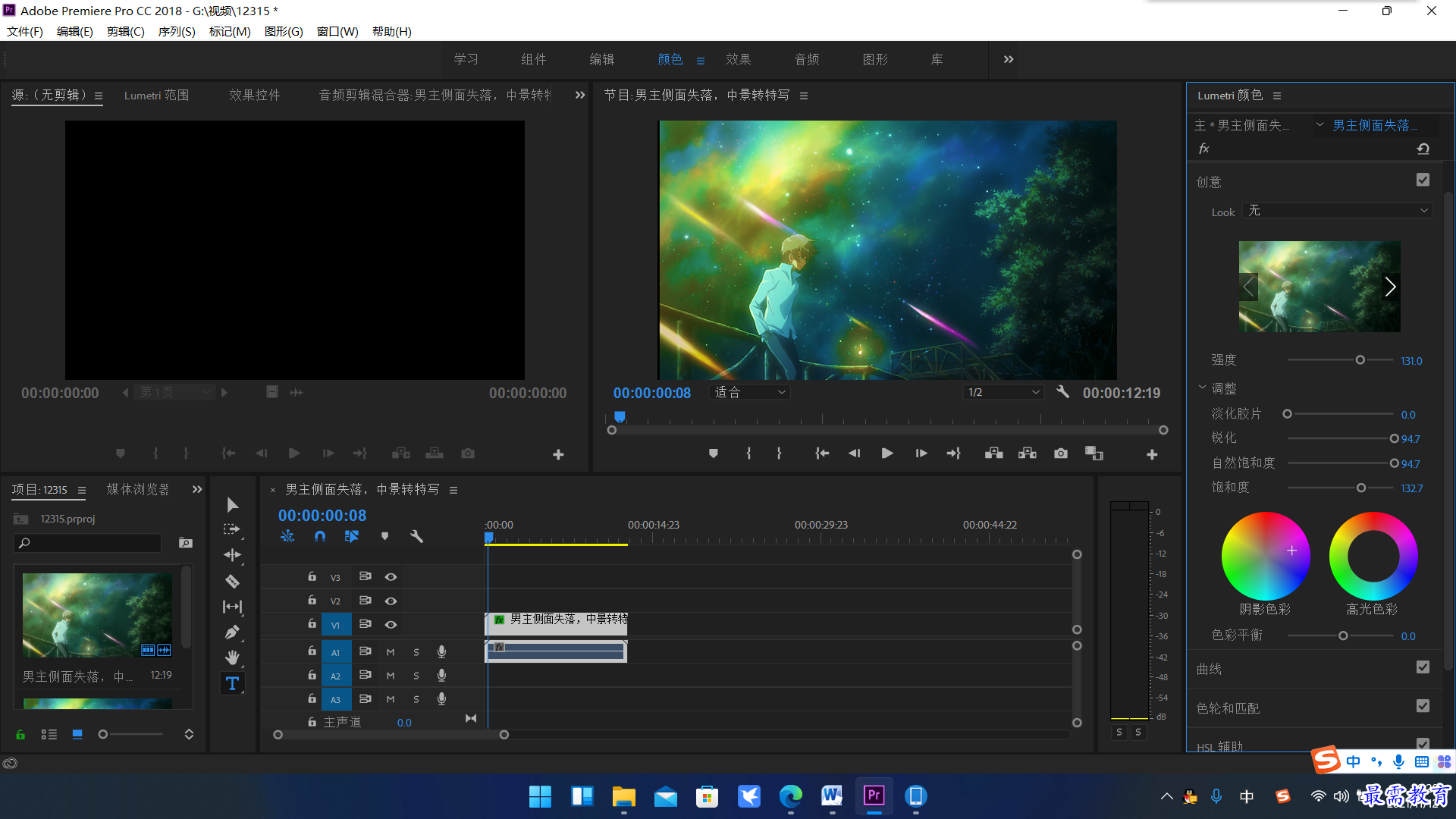Select the Razor tool

(x=232, y=582)
